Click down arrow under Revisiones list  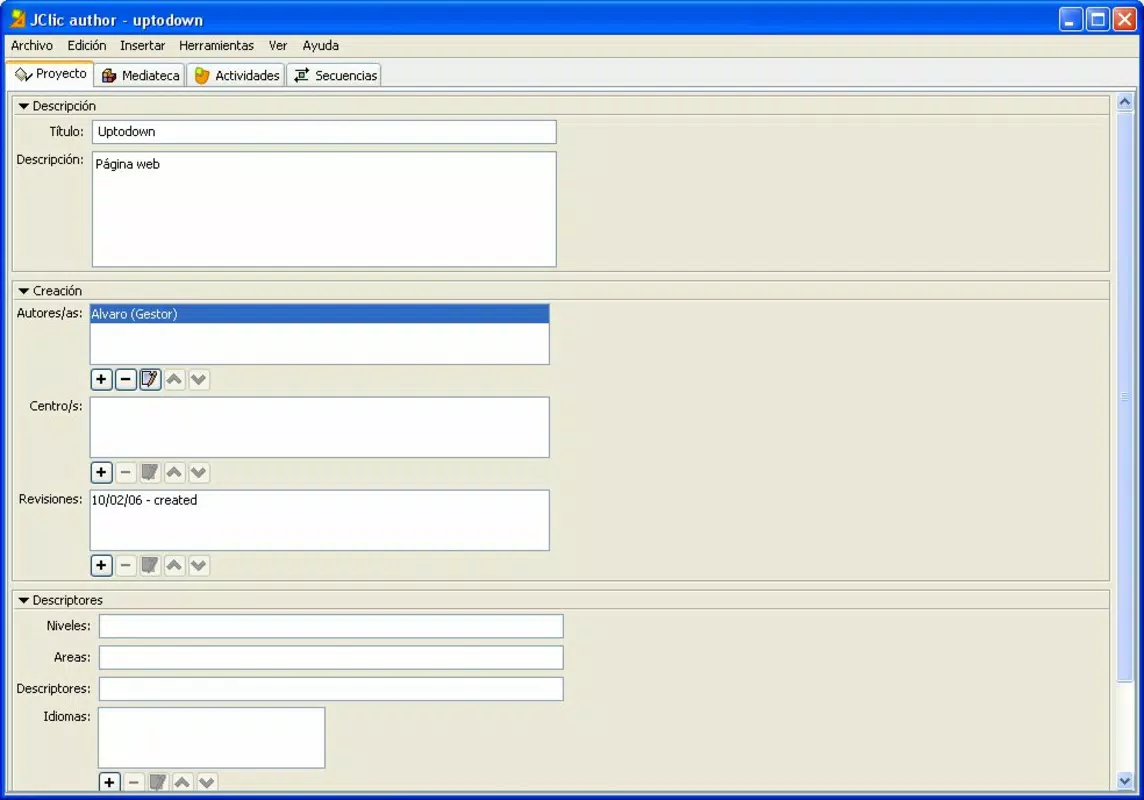point(198,565)
